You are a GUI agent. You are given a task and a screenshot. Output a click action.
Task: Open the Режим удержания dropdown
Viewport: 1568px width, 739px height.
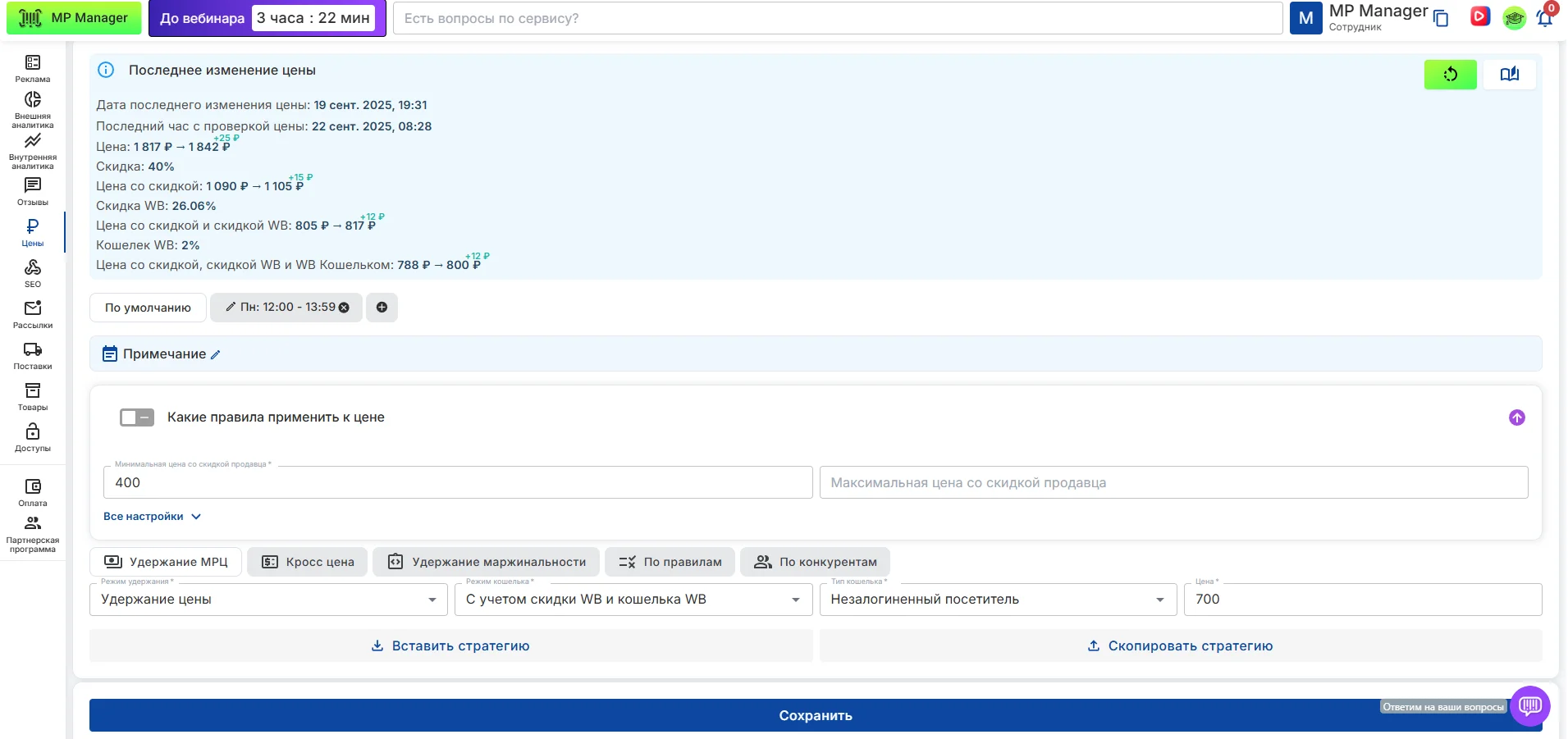pos(267,600)
